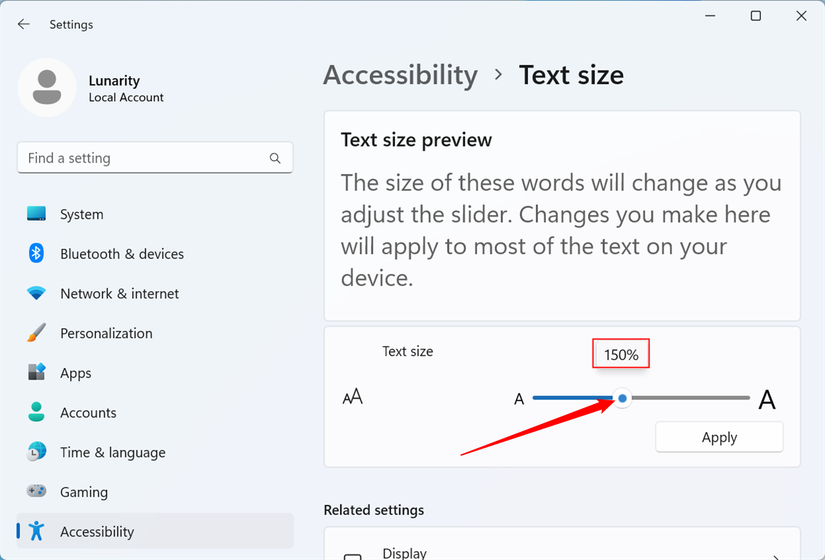Select the Personalization paintbrush icon
Screen dimensions: 825x560
[37, 333]
